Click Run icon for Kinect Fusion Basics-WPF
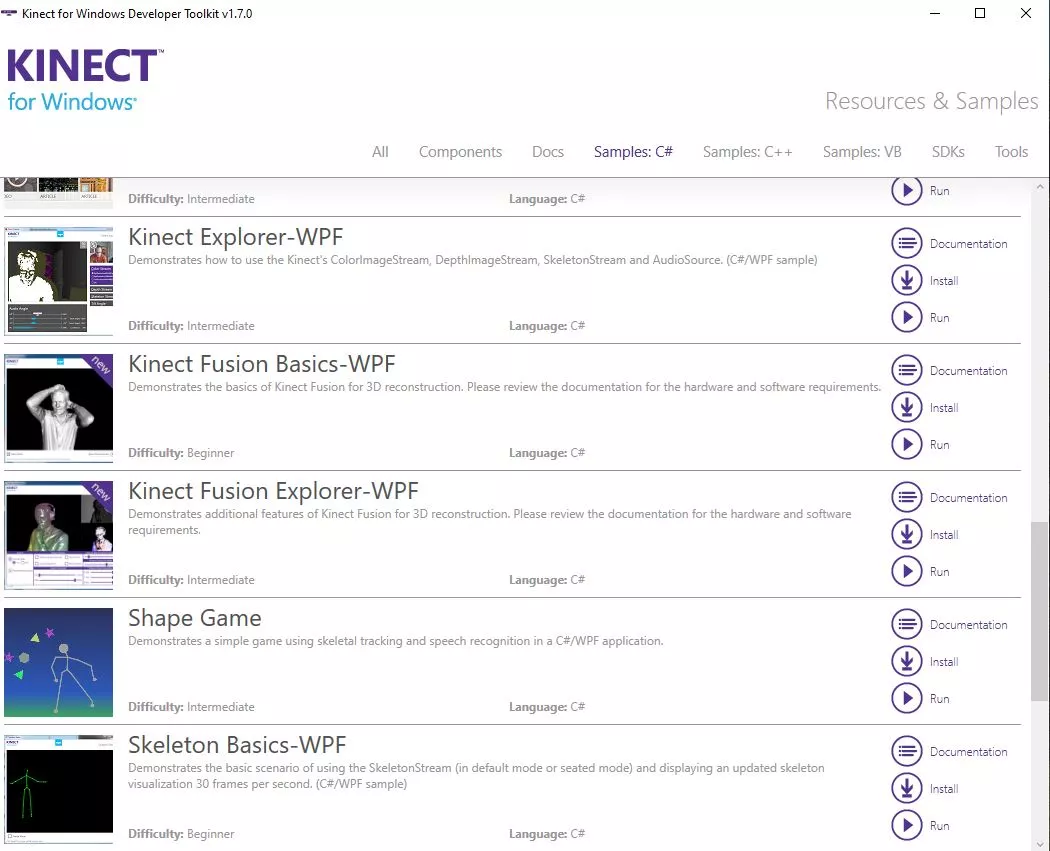The width and height of the screenshot is (1050, 851). (x=907, y=444)
